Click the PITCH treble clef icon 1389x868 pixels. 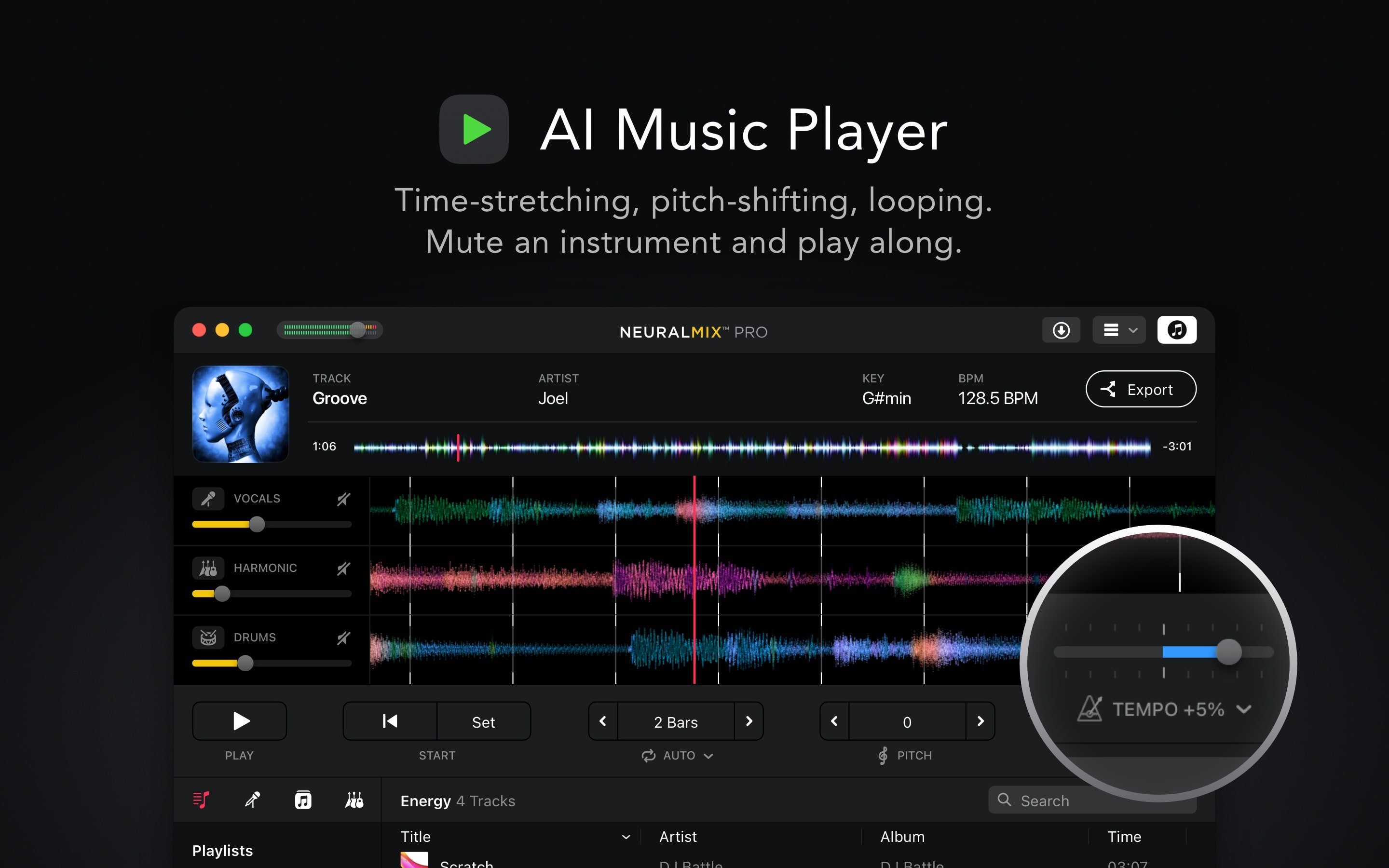[883, 756]
